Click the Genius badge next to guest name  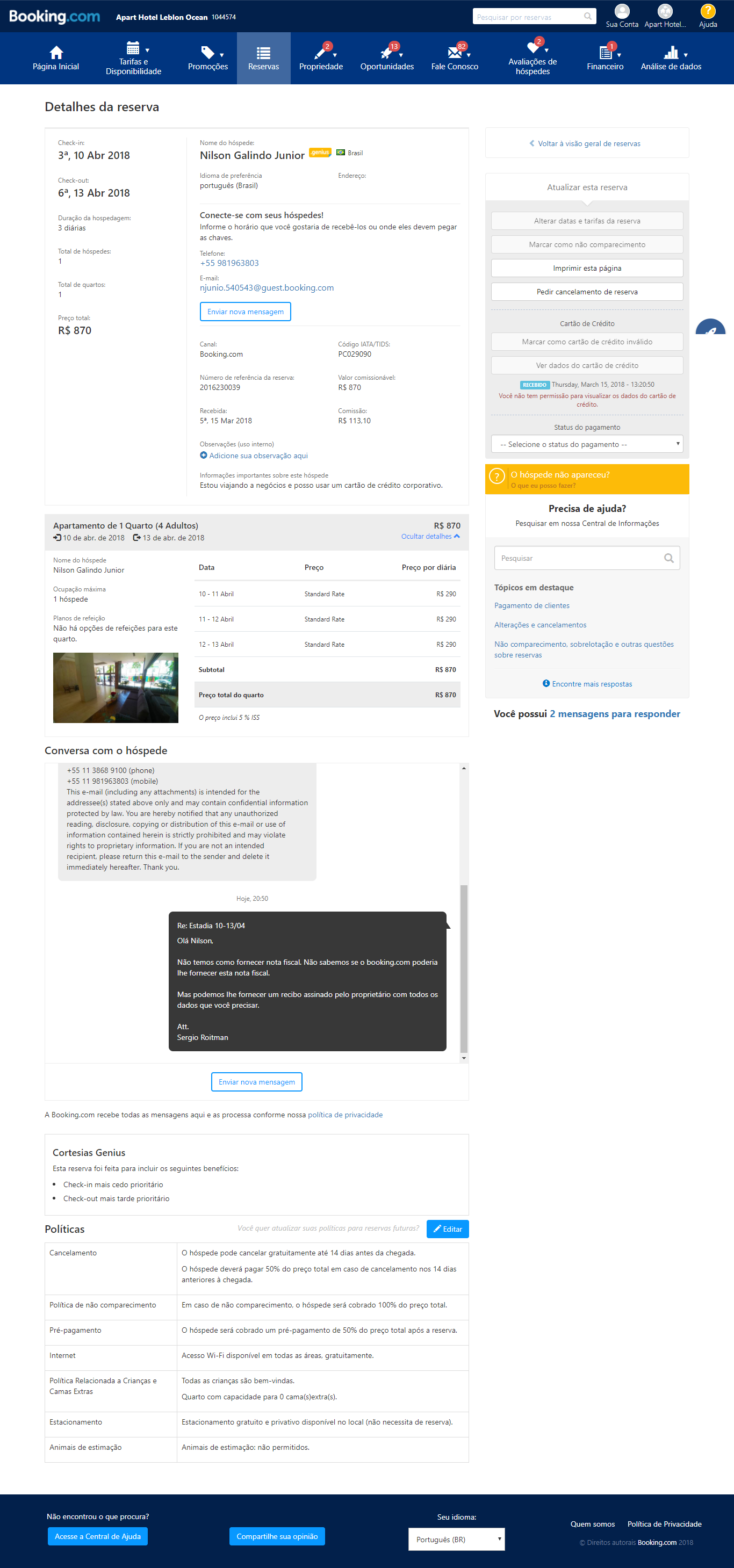(x=320, y=152)
